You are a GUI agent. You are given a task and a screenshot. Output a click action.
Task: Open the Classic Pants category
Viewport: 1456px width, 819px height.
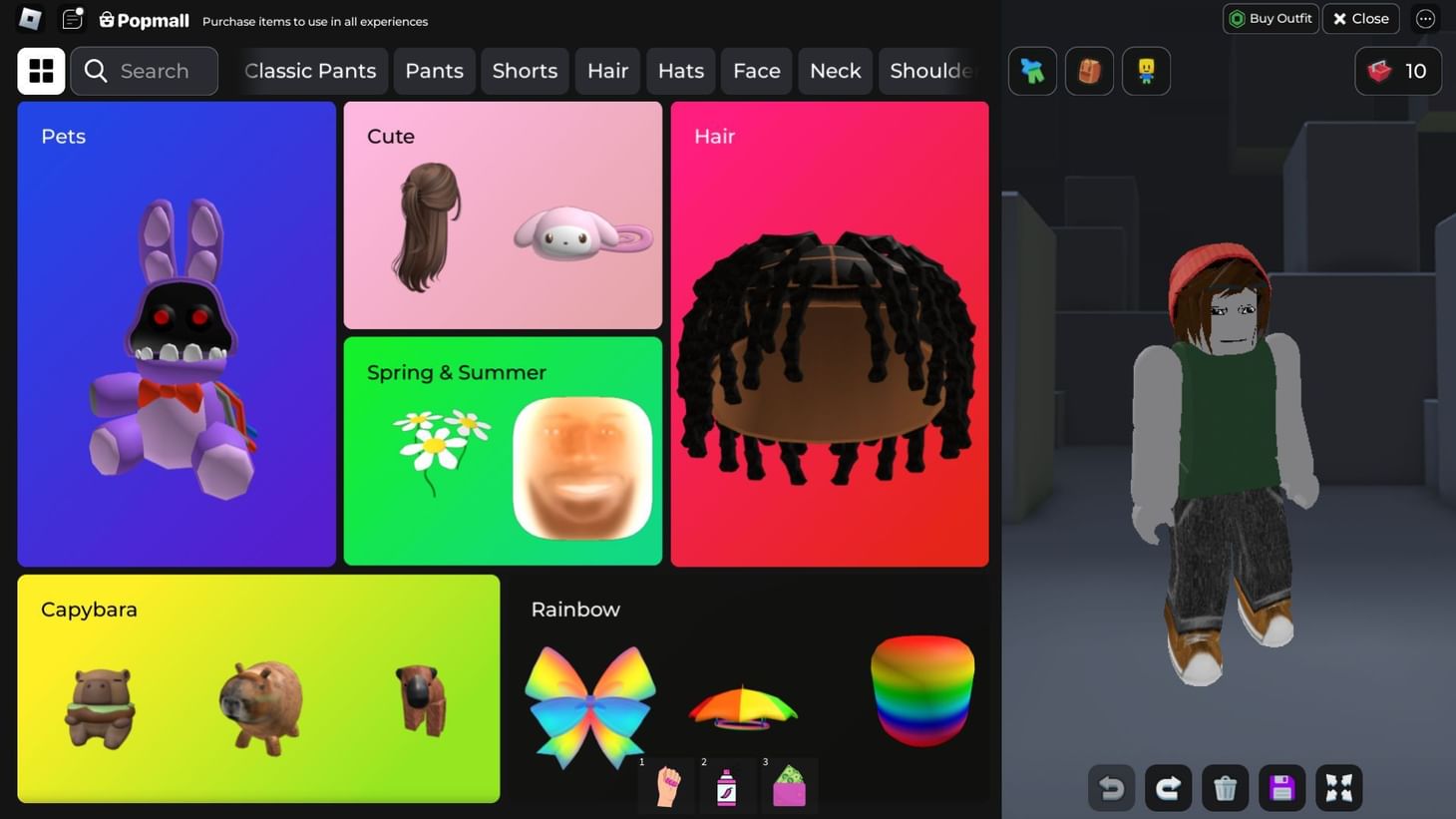coord(310,71)
